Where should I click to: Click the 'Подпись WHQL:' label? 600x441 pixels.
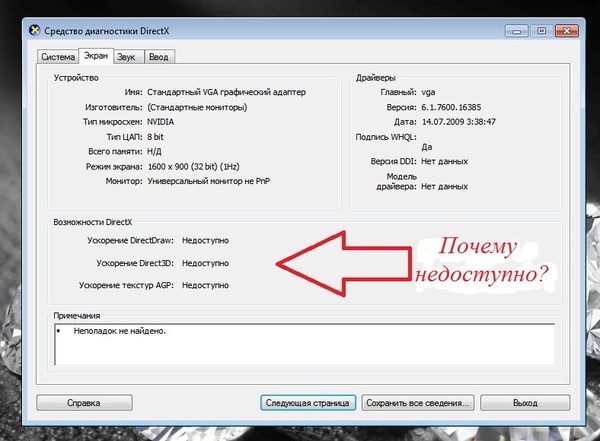pos(386,137)
